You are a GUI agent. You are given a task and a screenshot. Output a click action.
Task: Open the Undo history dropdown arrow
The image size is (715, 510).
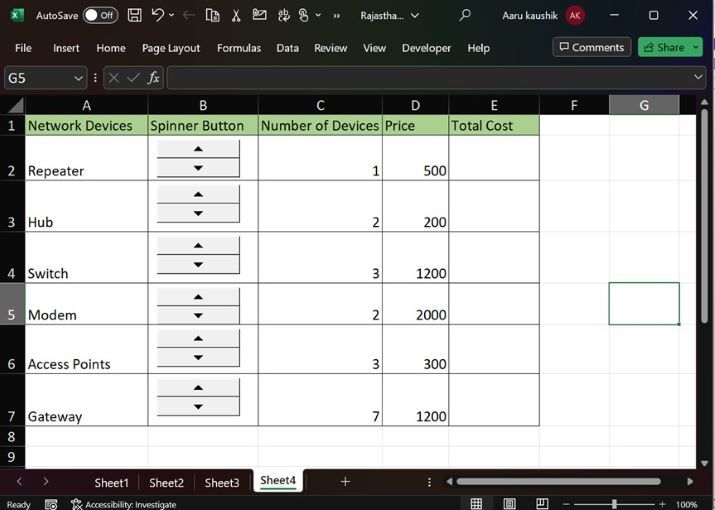tap(171, 16)
